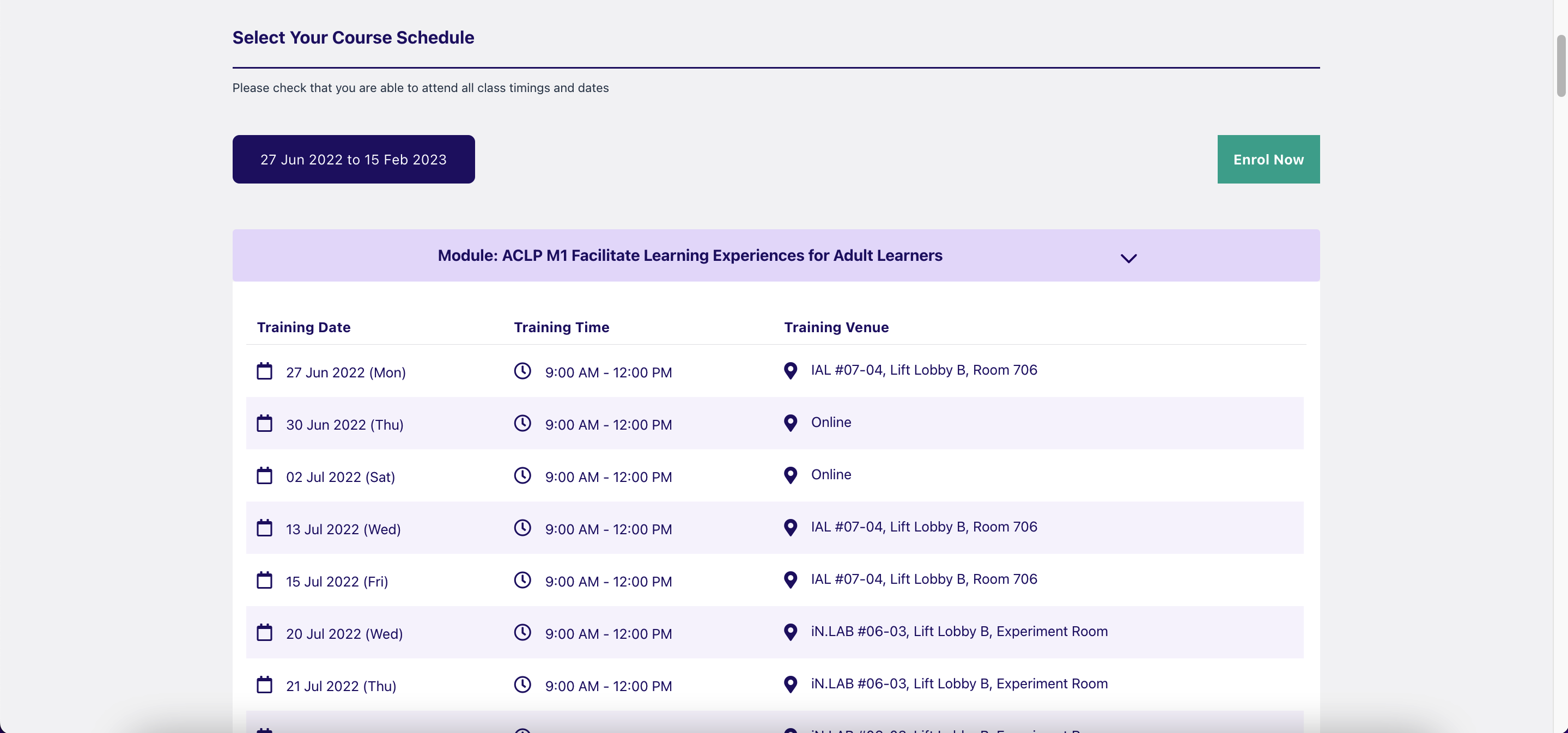Collapse the ACLP M1 module chevron

[1128, 259]
